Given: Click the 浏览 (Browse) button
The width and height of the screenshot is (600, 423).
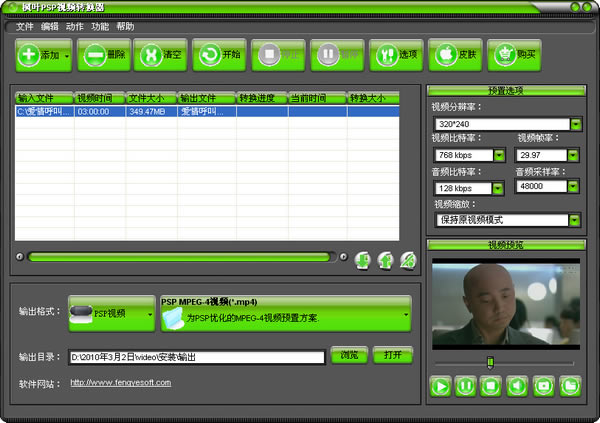Looking at the screenshot, I should [x=349, y=355].
